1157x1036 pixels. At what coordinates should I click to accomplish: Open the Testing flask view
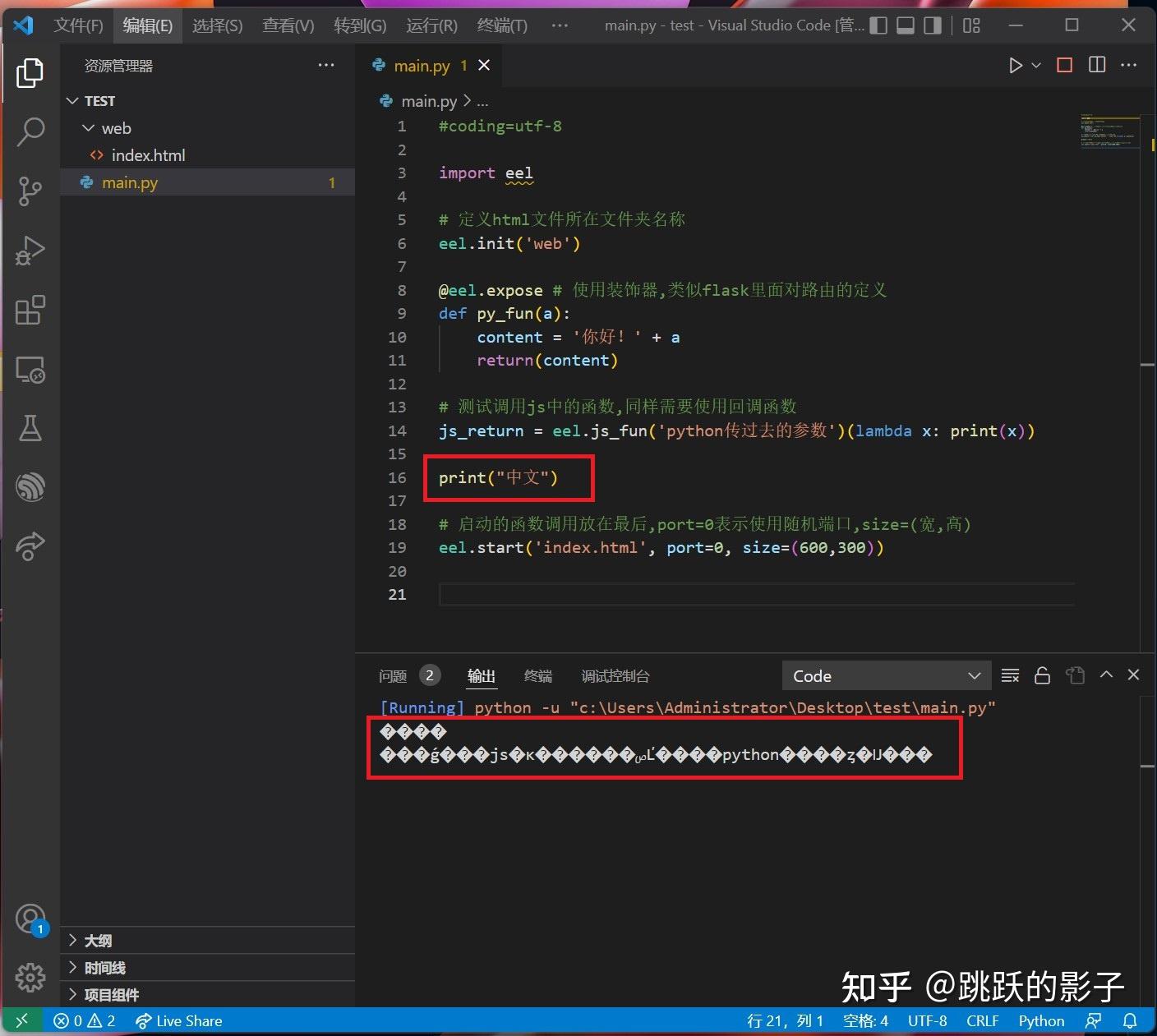point(30,428)
